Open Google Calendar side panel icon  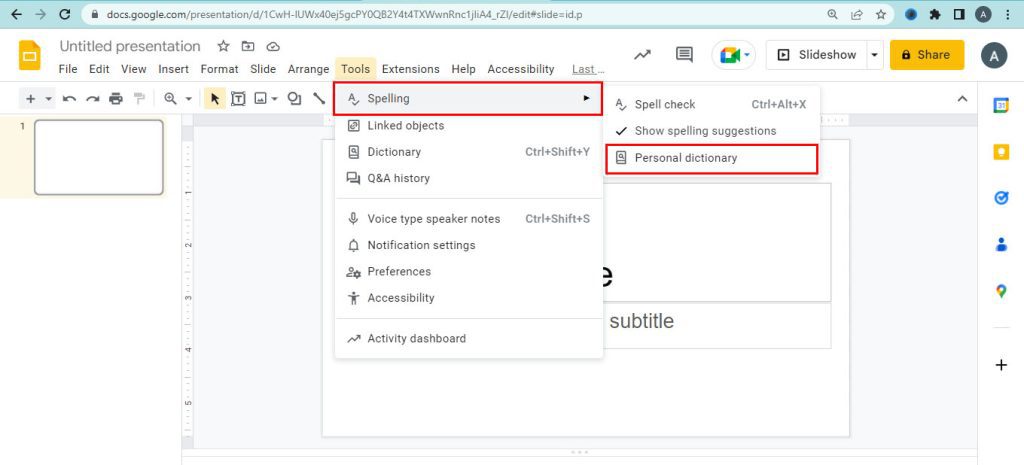click(1001, 105)
